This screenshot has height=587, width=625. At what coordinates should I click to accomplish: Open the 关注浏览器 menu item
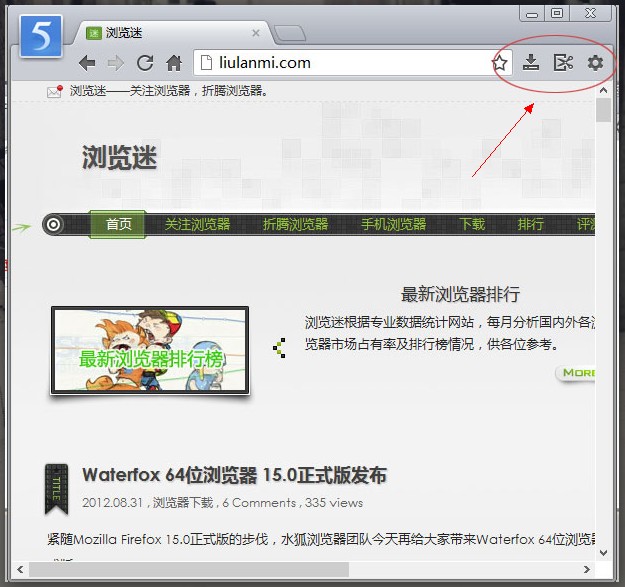197,224
